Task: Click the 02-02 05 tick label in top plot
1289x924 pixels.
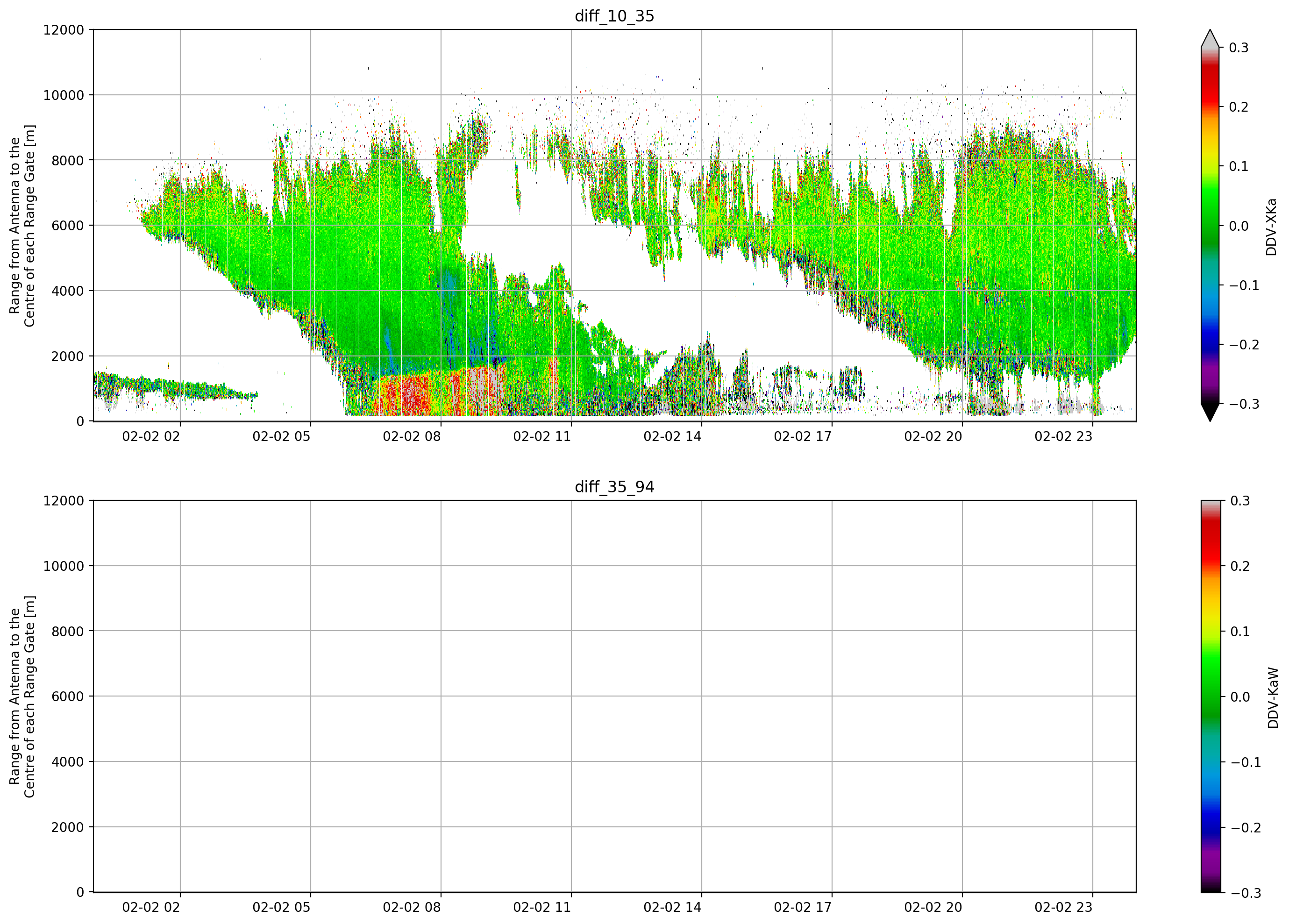Action: click(x=281, y=436)
